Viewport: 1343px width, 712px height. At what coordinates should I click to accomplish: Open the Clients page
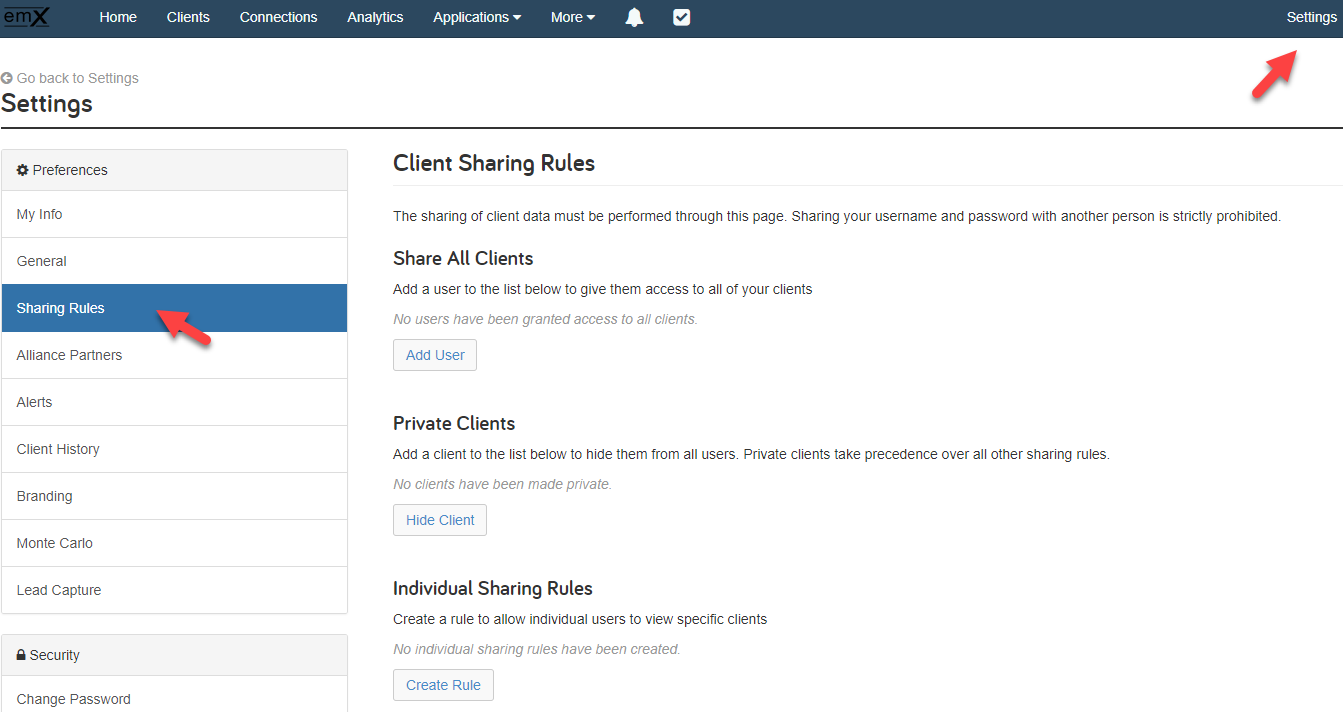click(188, 17)
